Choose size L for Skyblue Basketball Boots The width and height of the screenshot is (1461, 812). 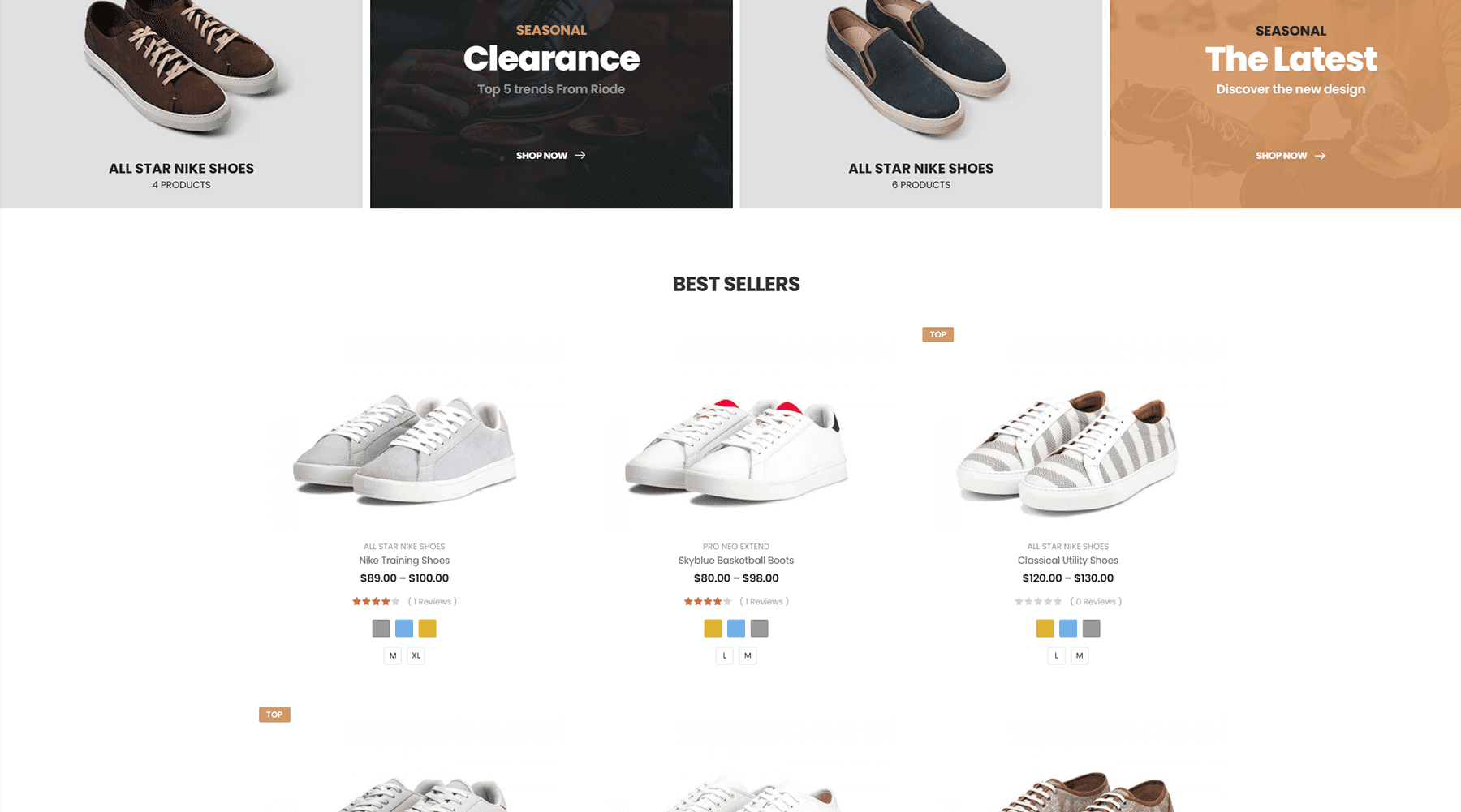pyautogui.click(x=725, y=655)
